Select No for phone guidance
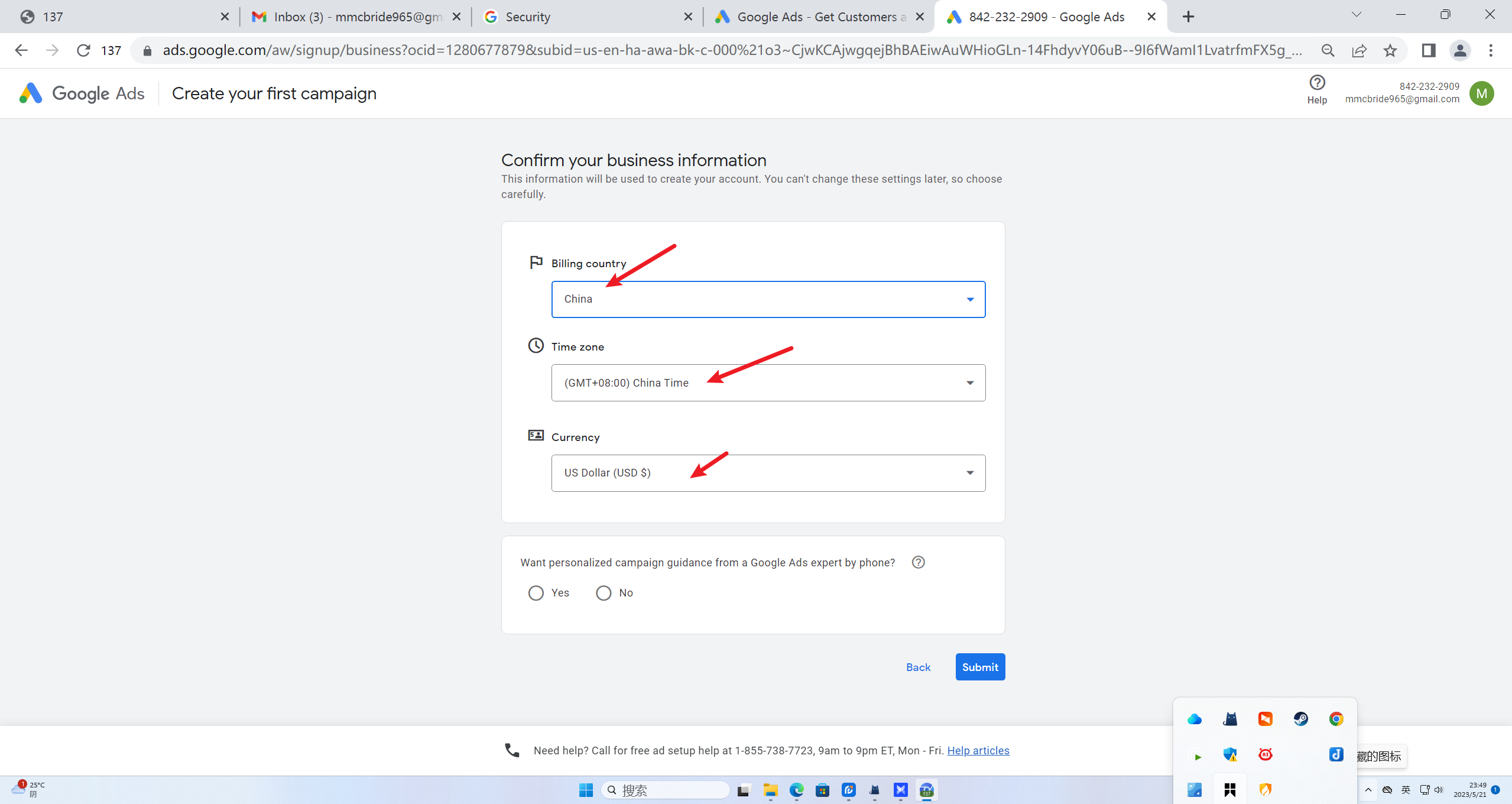1512x804 pixels. point(603,593)
